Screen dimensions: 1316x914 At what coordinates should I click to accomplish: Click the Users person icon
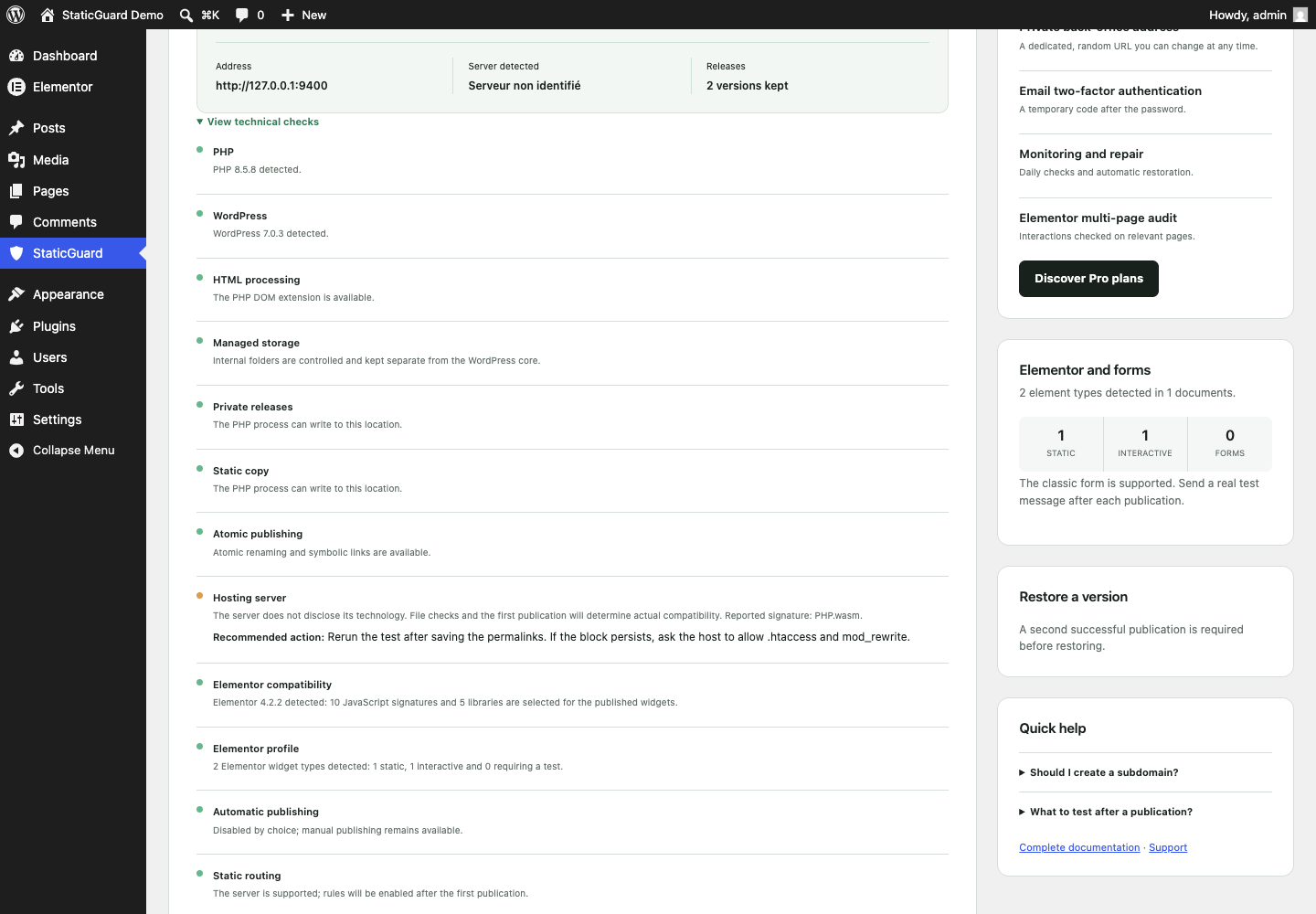(x=16, y=357)
